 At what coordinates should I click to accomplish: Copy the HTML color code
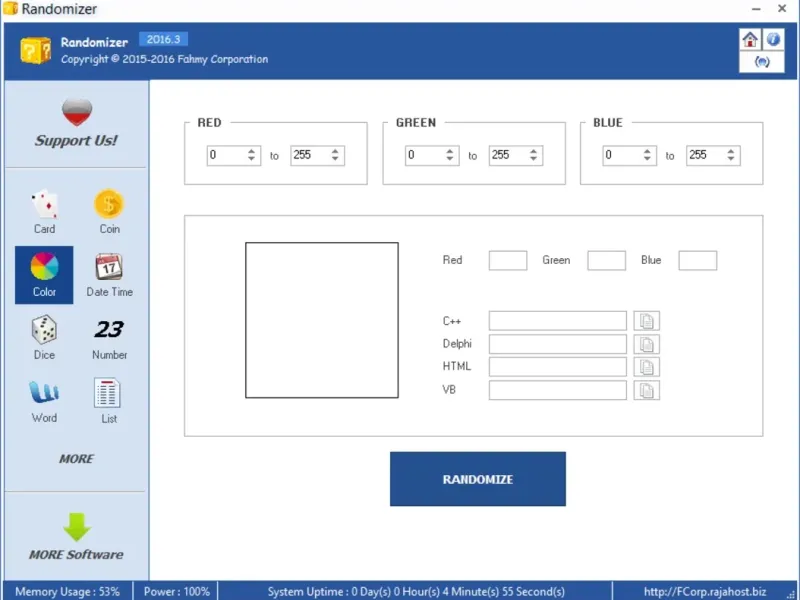pyautogui.click(x=646, y=367)
